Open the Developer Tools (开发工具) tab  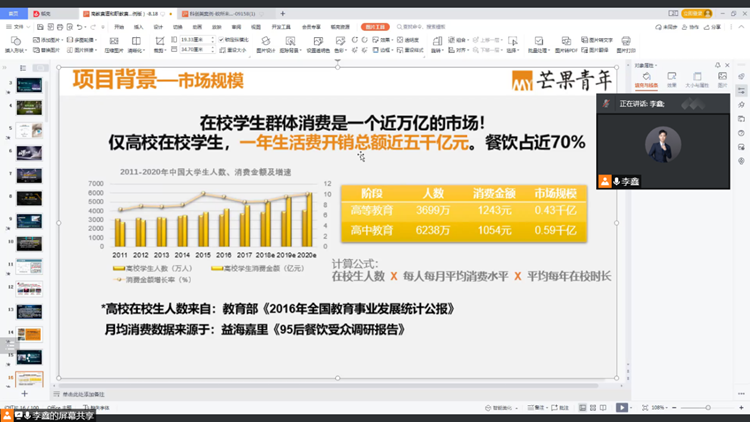(281, 27)
